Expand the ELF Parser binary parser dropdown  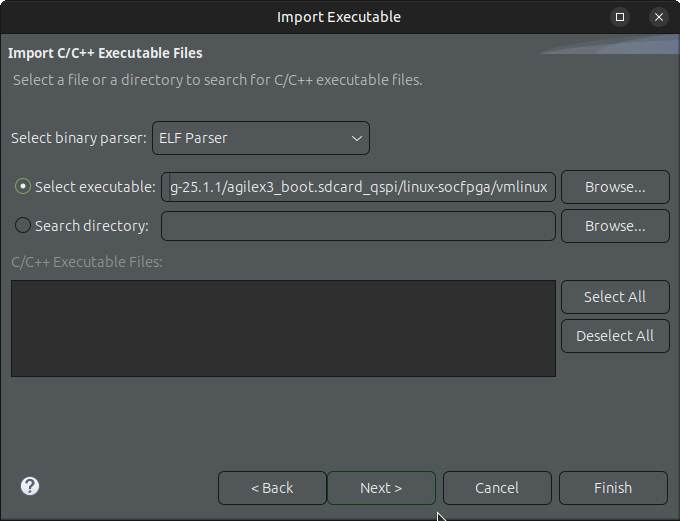pos(261,138)
